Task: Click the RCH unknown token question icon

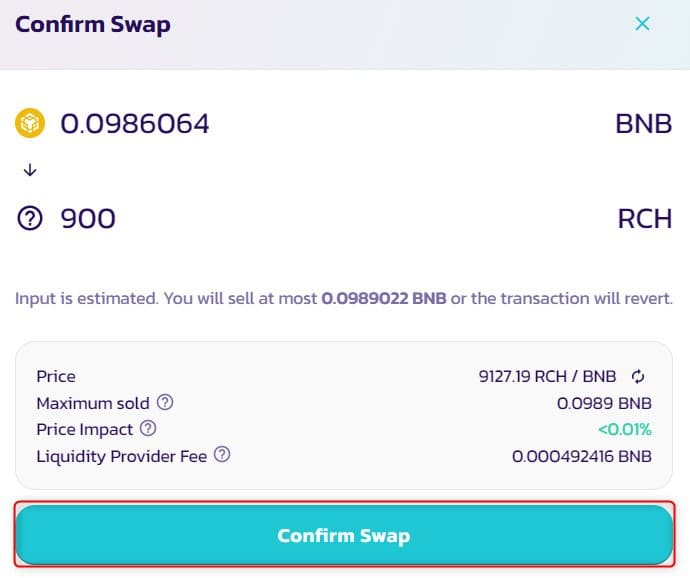Action: 30,218
